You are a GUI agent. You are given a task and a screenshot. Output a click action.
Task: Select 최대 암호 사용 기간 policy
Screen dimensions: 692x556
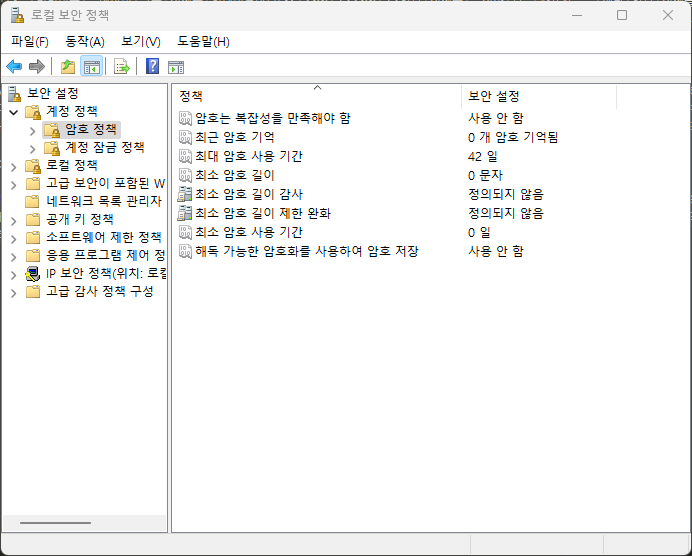249,156
